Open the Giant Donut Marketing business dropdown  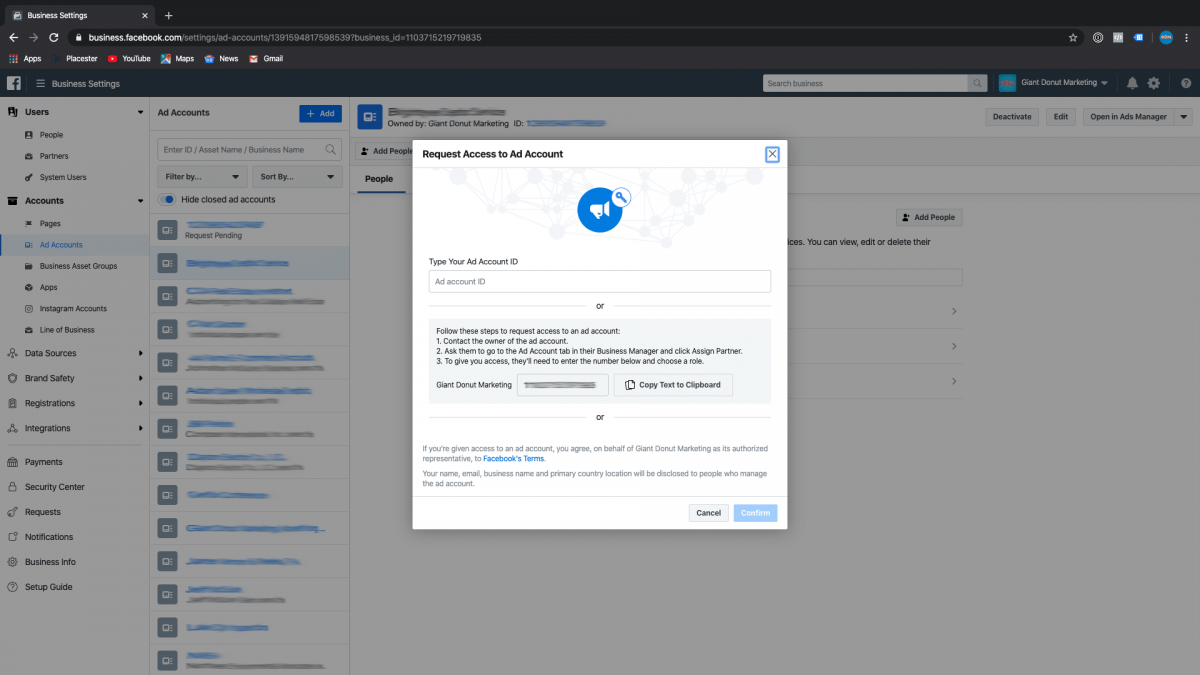click(x=1055, y=83)
